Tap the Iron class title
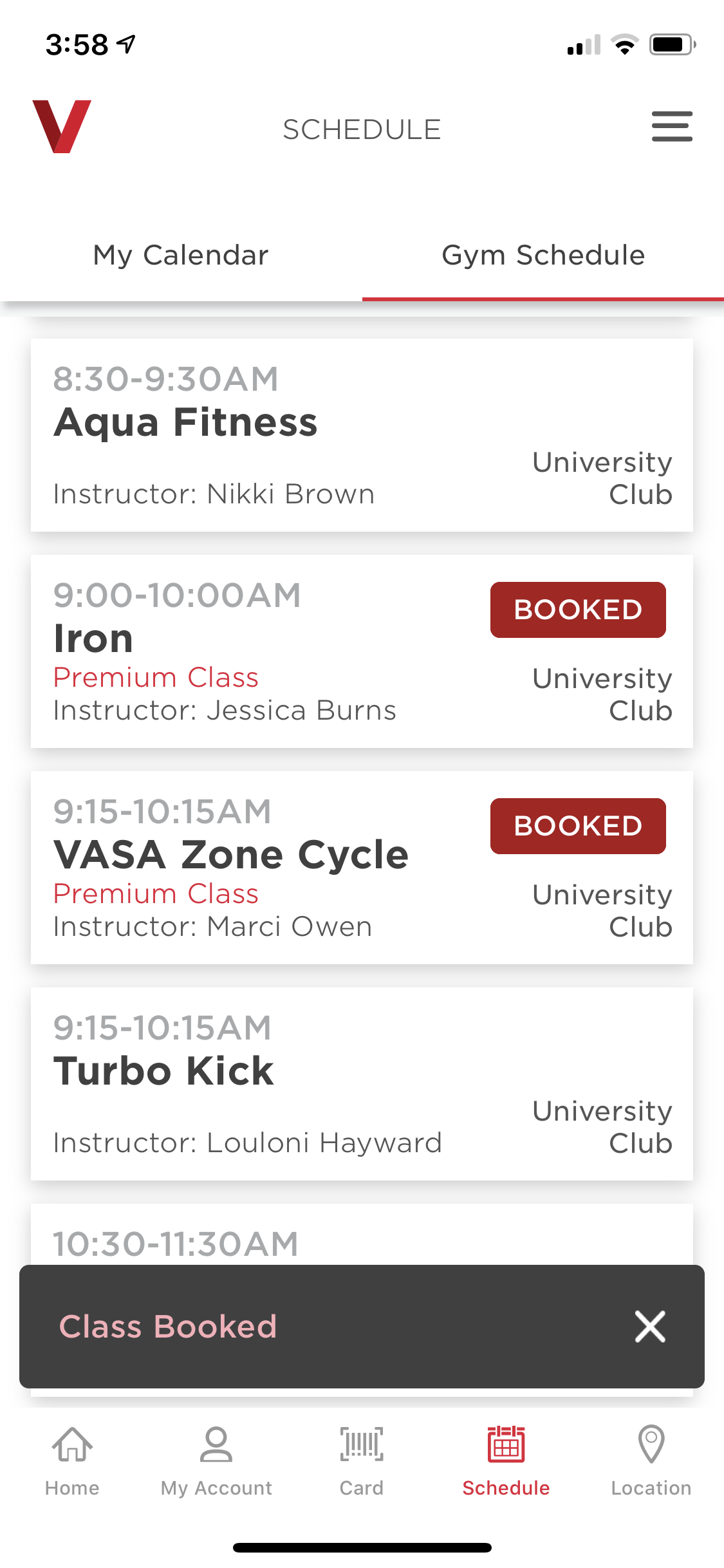Image resolution: width=724 pixels, height=1568 pixels. pos(93,639)
